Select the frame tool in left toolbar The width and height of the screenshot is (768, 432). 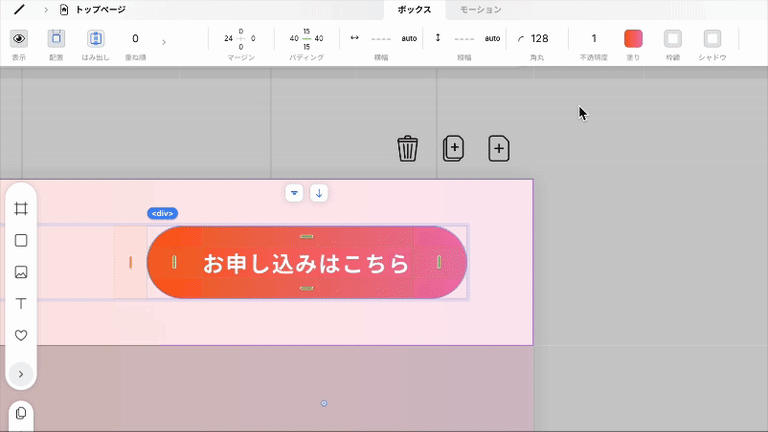(21, 209)
